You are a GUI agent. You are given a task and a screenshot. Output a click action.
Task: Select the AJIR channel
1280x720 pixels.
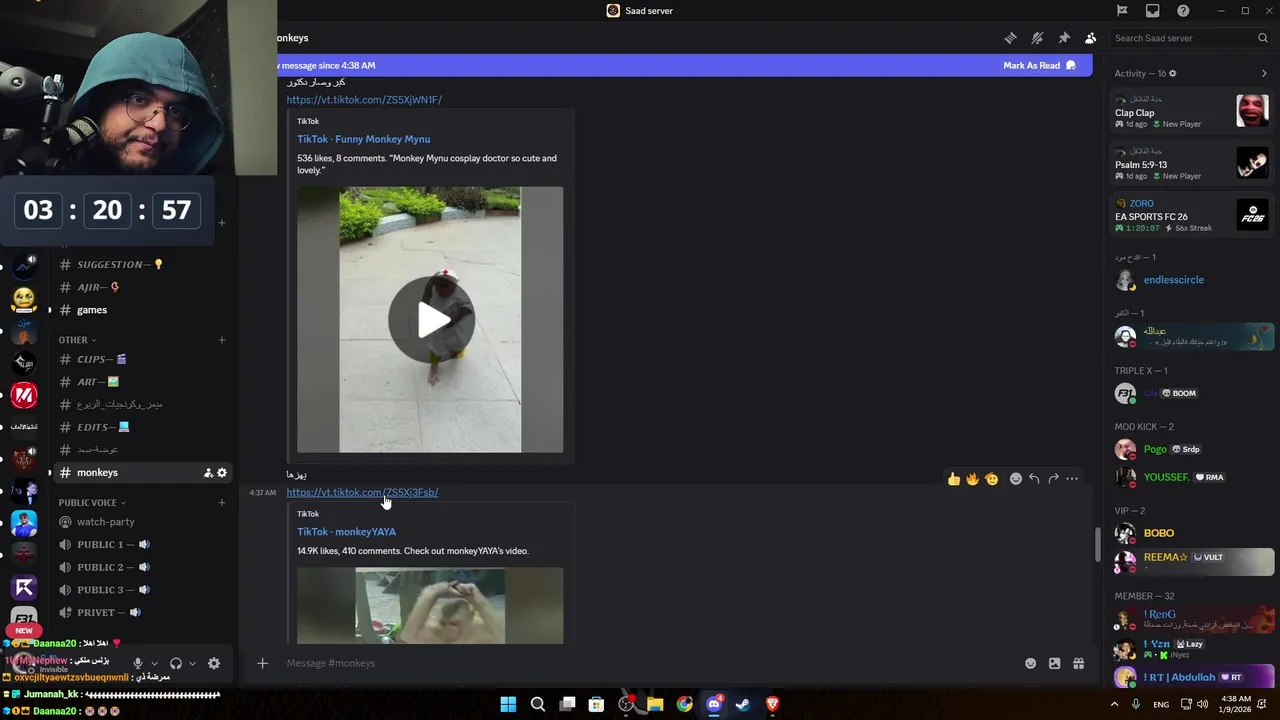click(140, 288)
